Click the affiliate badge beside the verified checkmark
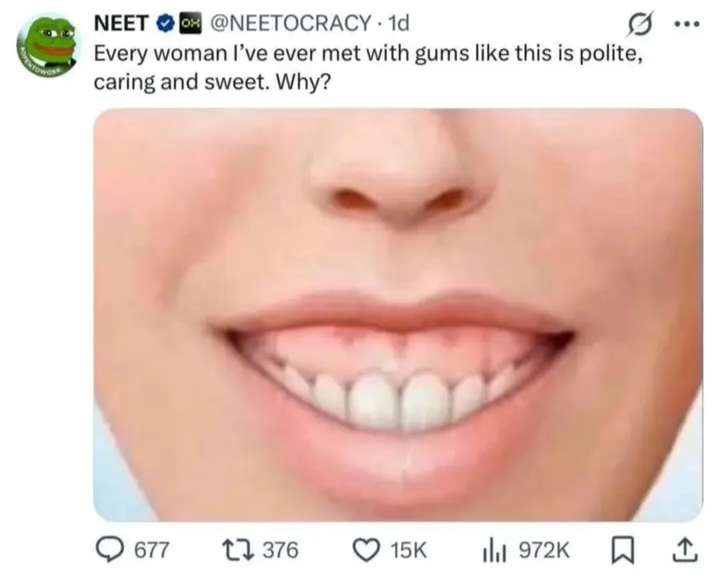 coord(189,23)
